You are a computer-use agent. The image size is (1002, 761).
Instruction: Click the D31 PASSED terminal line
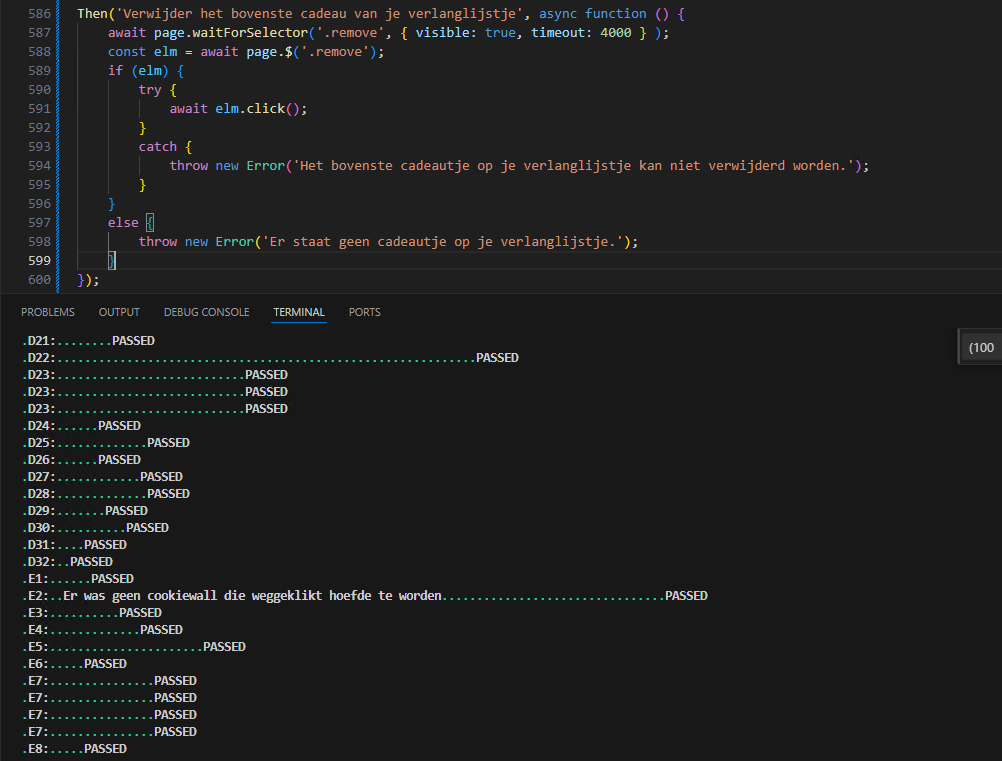coord(75,545)
